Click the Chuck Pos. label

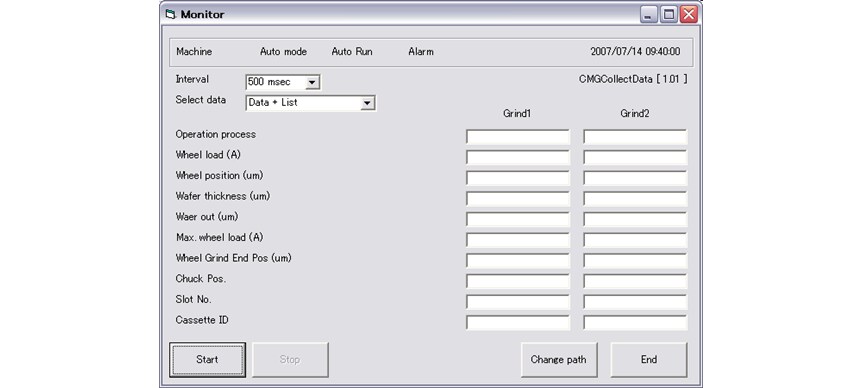click(201, 279)
